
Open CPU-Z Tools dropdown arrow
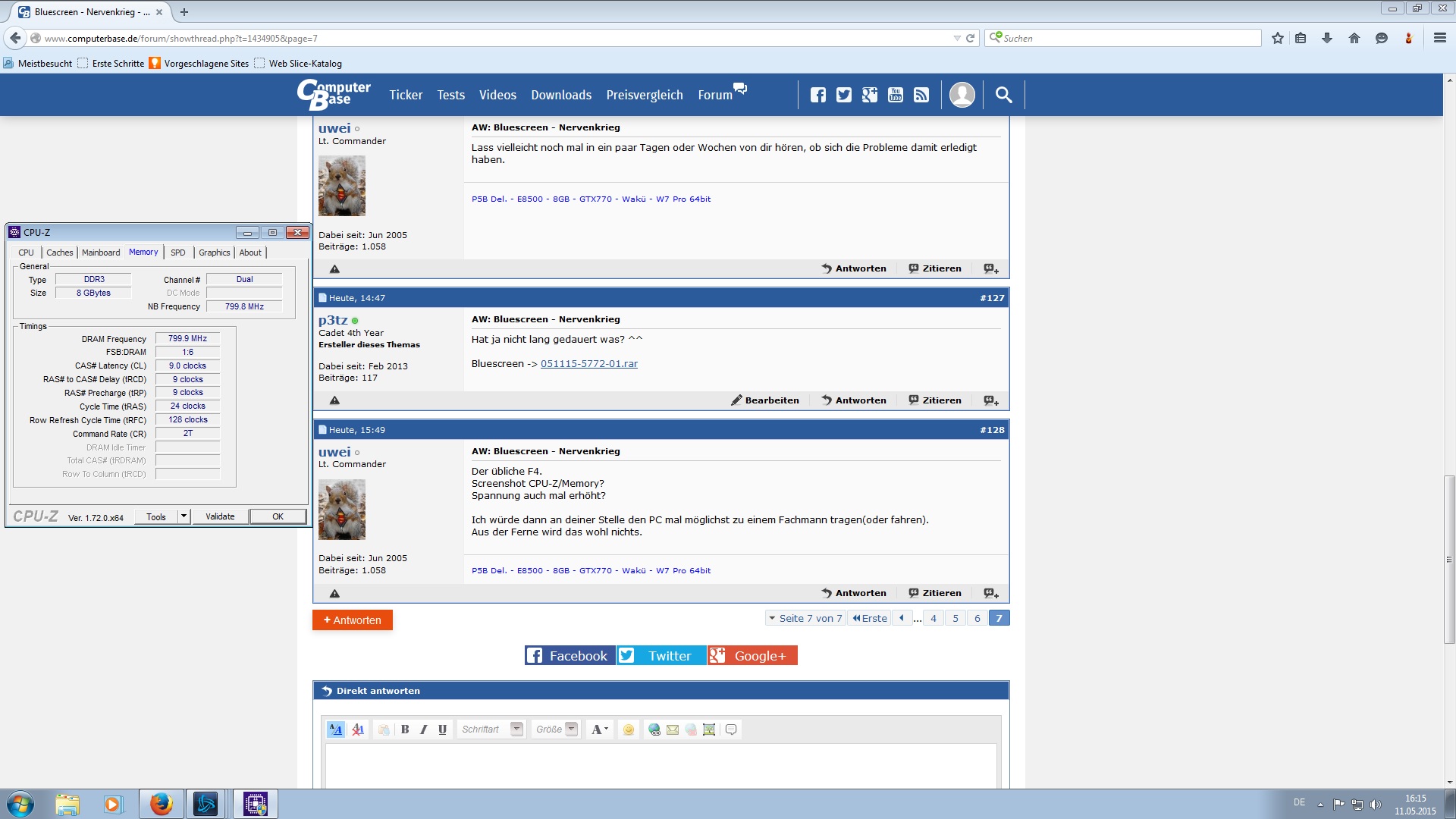click(184, 516)
